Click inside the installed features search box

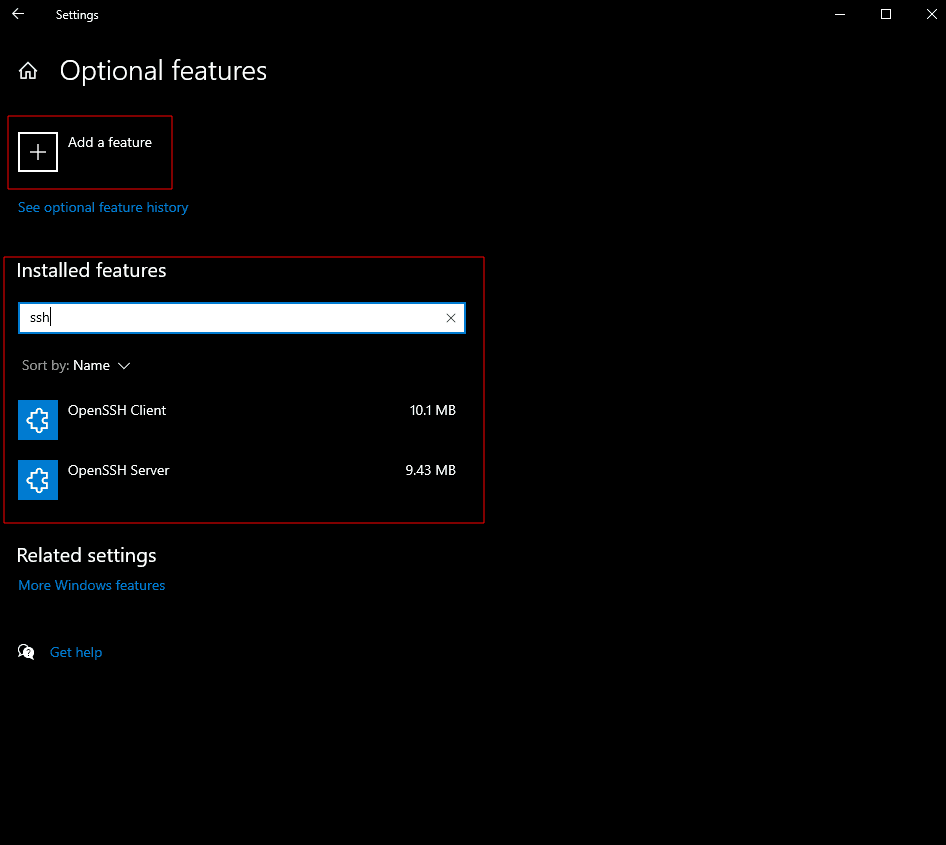coord(241,318)
